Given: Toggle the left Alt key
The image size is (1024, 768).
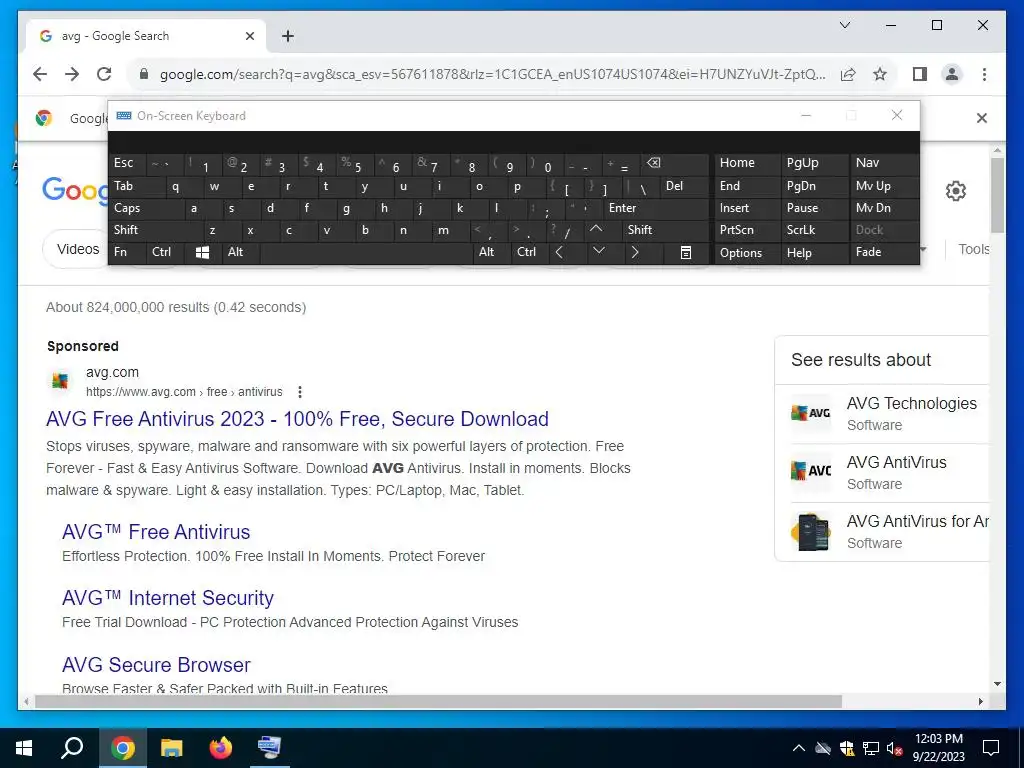Looking at the screenshot, I should 240,252.
